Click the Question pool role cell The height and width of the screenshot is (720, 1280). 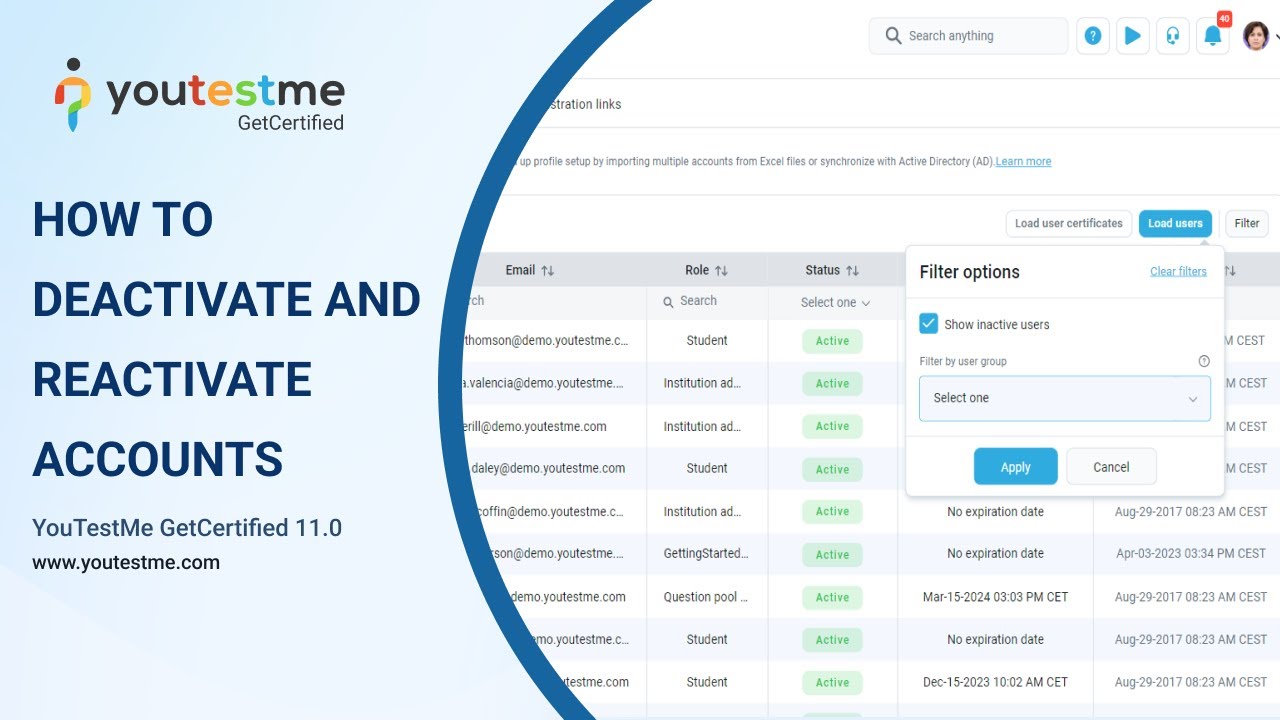coord(706,597)
